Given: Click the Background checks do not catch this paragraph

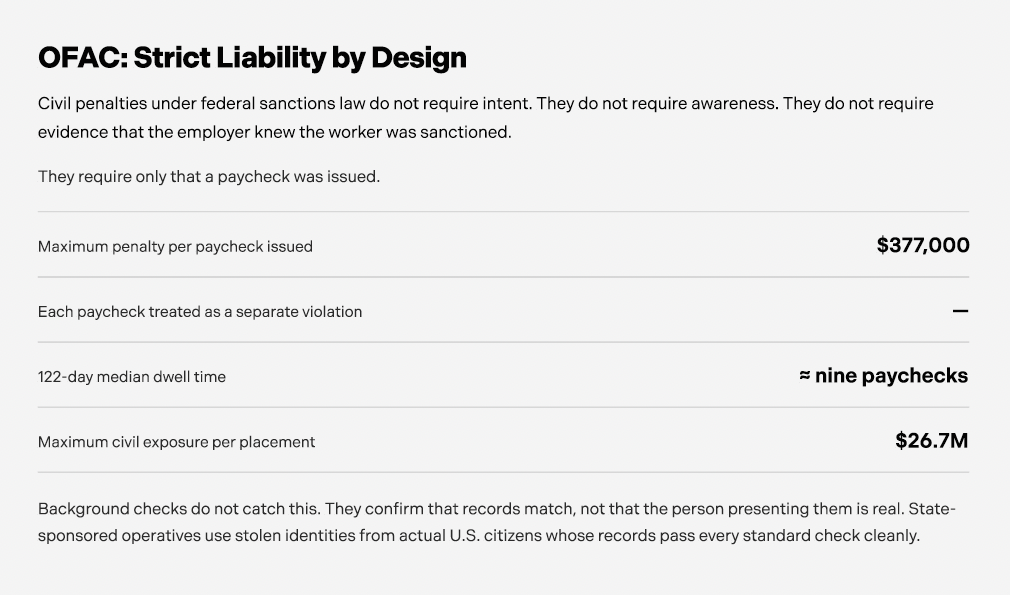Looking at the screenshot, I should (497, 522).
